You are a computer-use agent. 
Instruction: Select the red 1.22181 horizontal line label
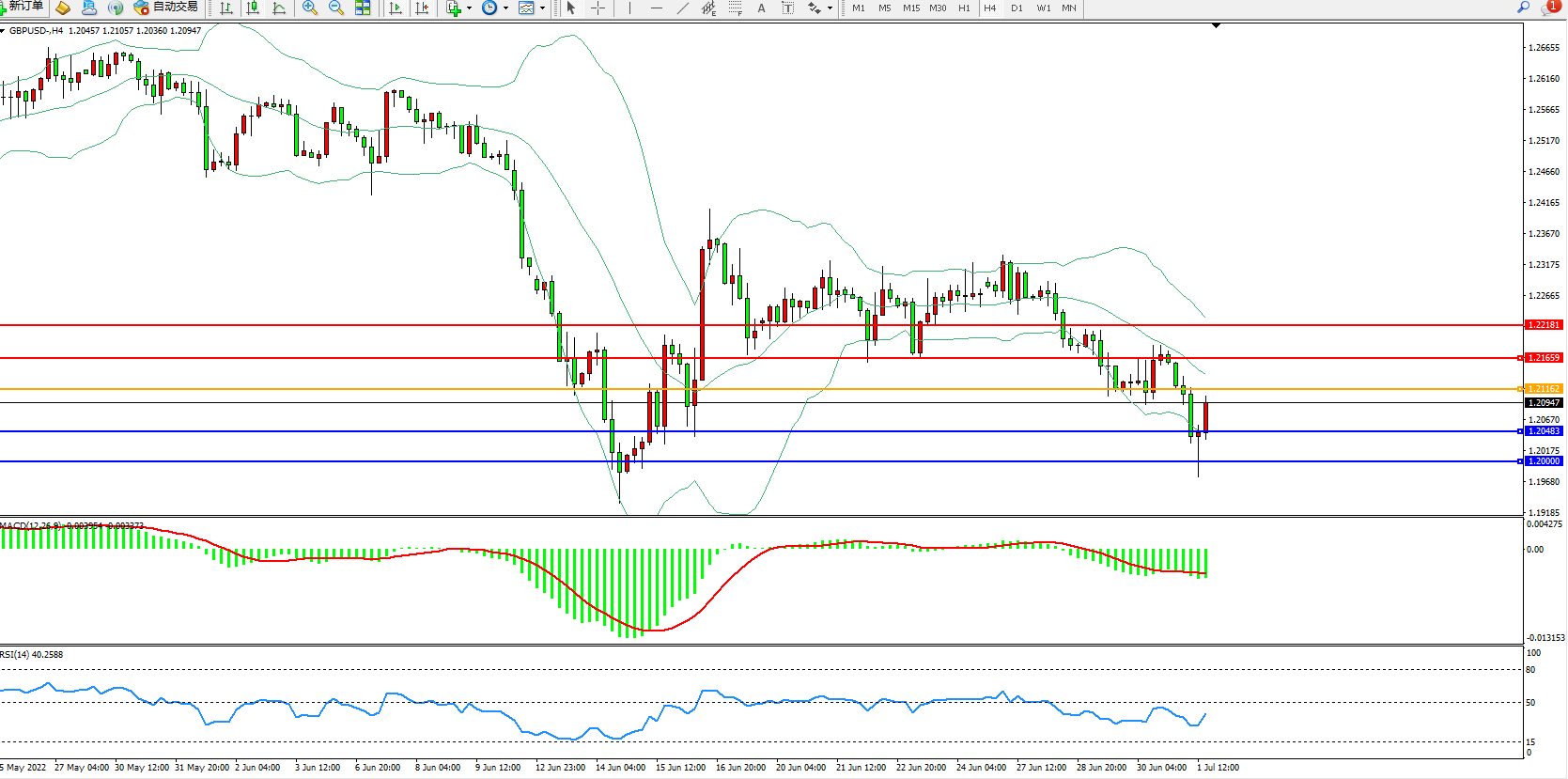point(1543,325)
